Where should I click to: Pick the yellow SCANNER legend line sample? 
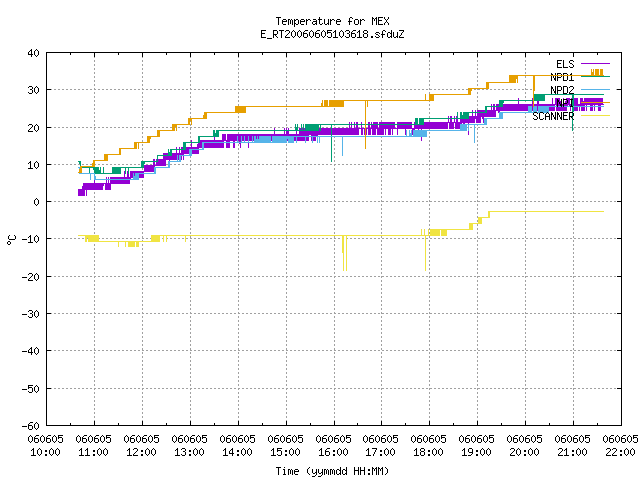click(595, 116)
